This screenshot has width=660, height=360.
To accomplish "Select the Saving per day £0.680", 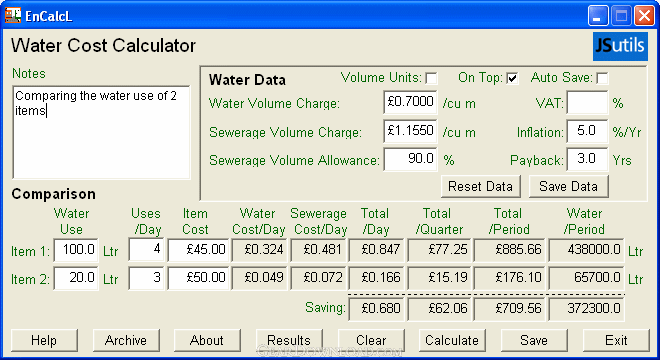I will click(x=376, y=309).
